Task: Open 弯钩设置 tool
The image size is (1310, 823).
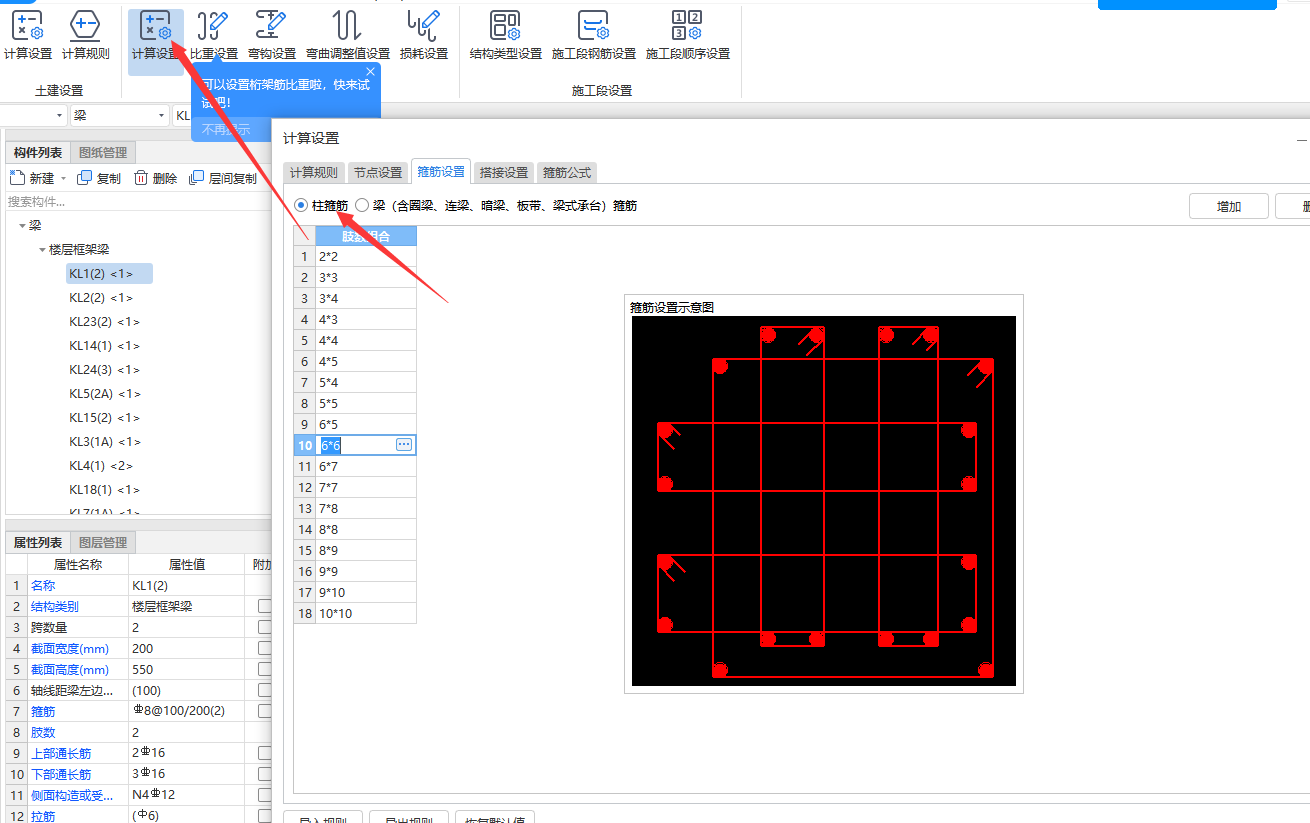Action: click(x=272, y=35)
